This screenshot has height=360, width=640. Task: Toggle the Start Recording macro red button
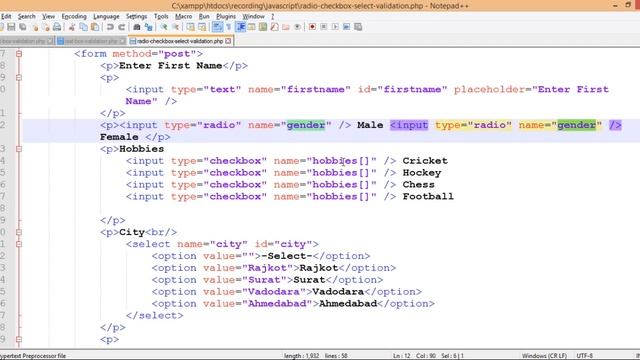point(312,27)
